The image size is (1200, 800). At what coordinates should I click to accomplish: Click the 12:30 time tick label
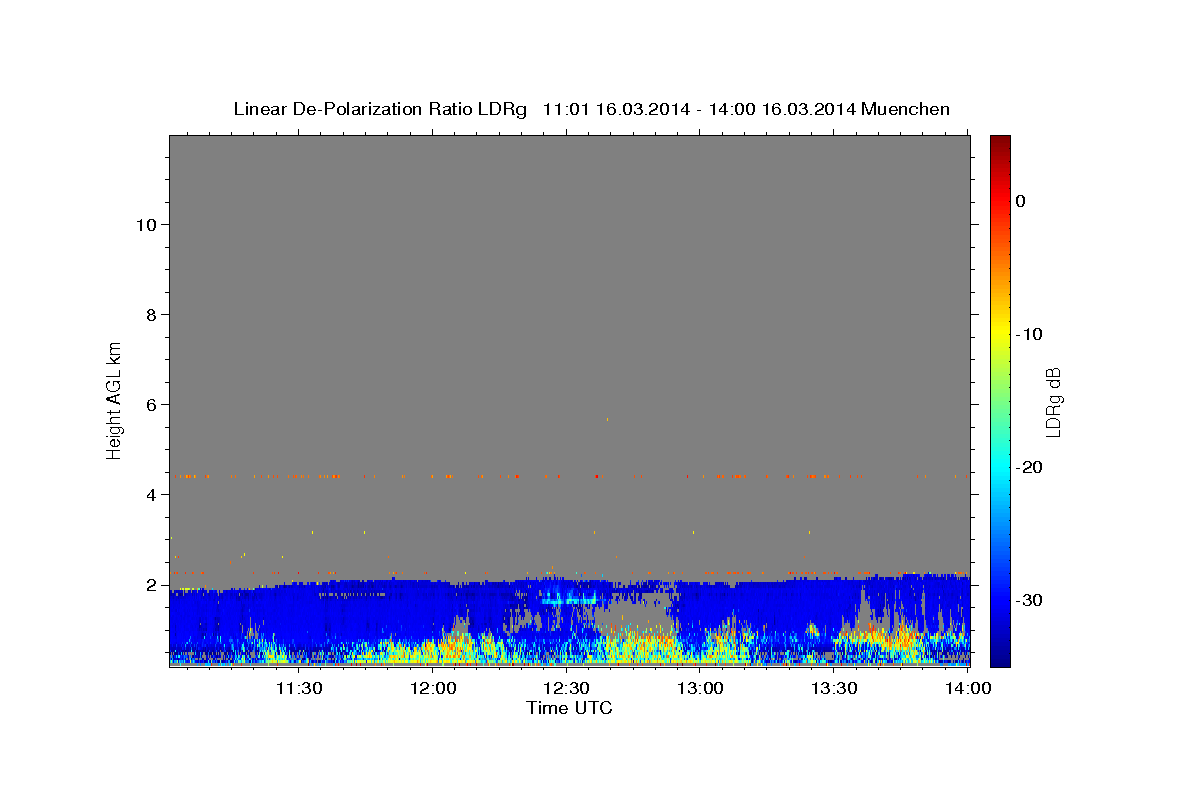(x=566, y=688)
